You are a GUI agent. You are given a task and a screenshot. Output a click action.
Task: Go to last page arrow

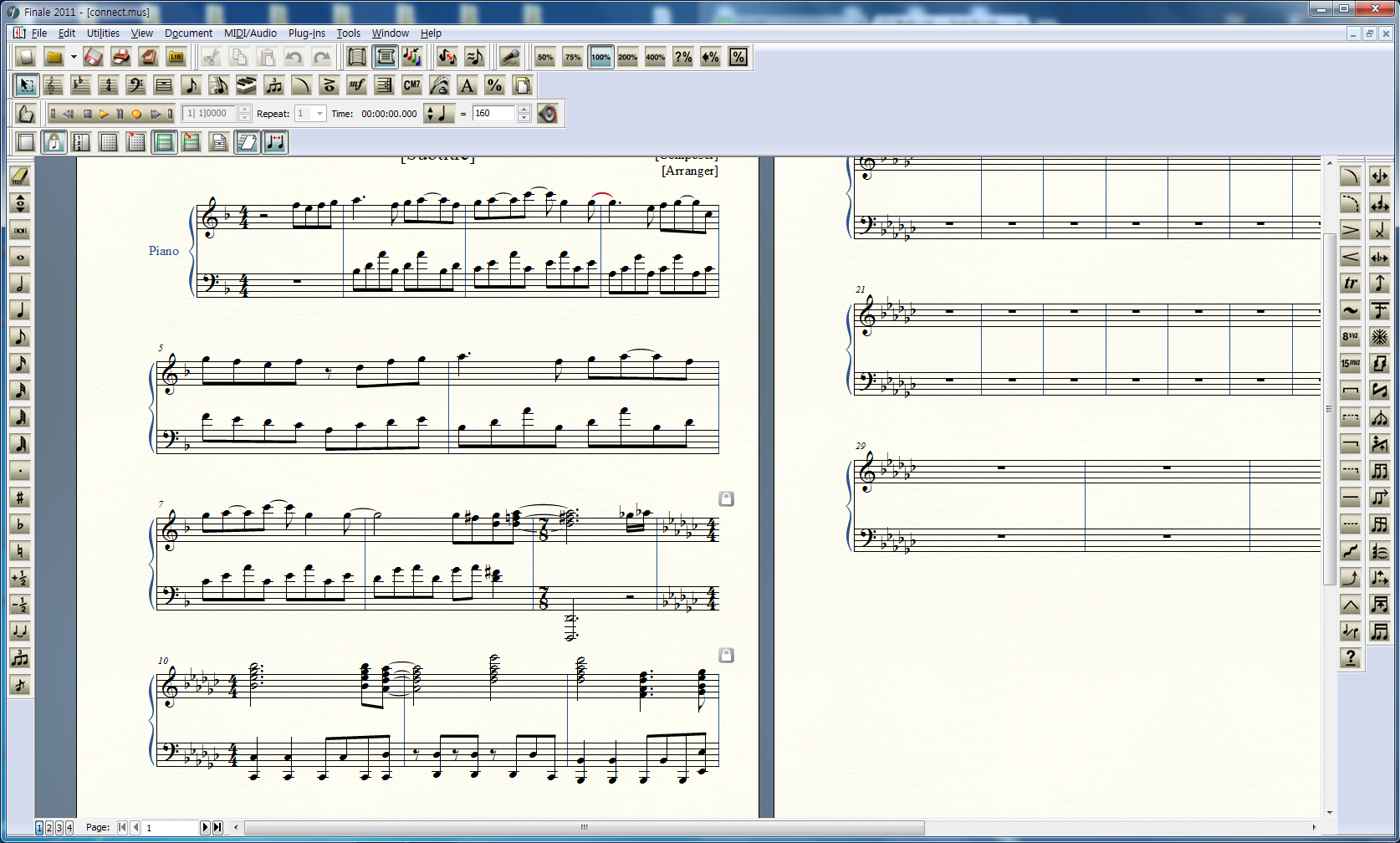(217, 827)
